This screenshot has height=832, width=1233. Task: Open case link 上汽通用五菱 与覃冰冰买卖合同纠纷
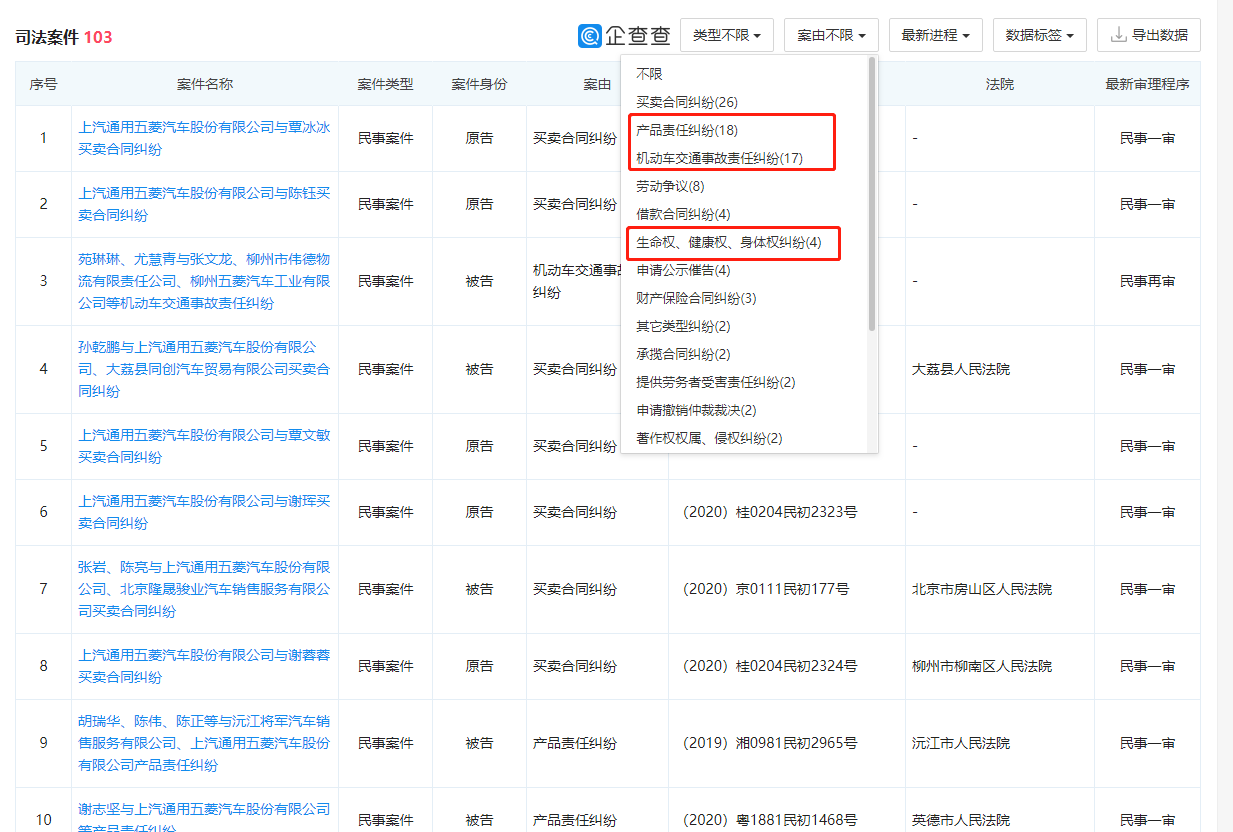click(204, 138)
